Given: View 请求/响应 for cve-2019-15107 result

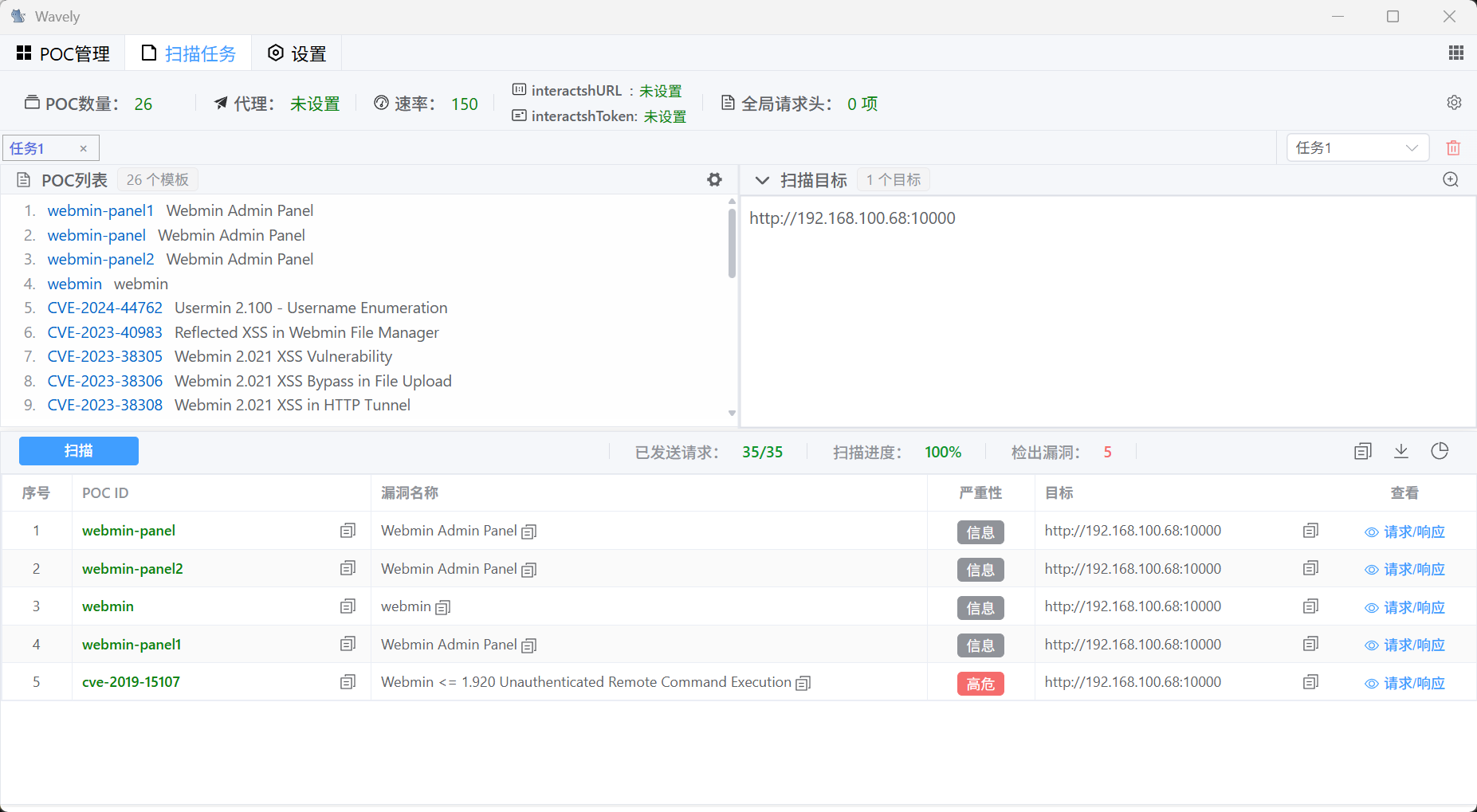Looking at the screenshot, I should [1404, 683].
